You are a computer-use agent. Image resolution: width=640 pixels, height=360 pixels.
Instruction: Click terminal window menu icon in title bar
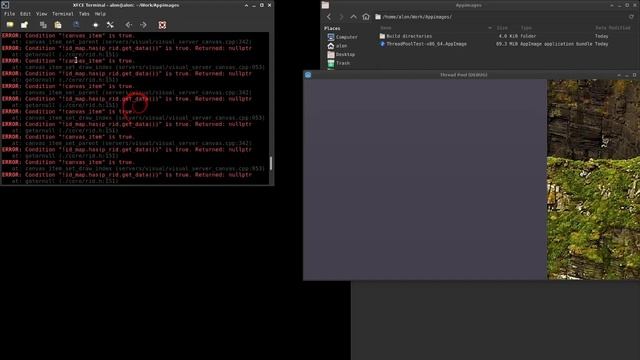5,5
